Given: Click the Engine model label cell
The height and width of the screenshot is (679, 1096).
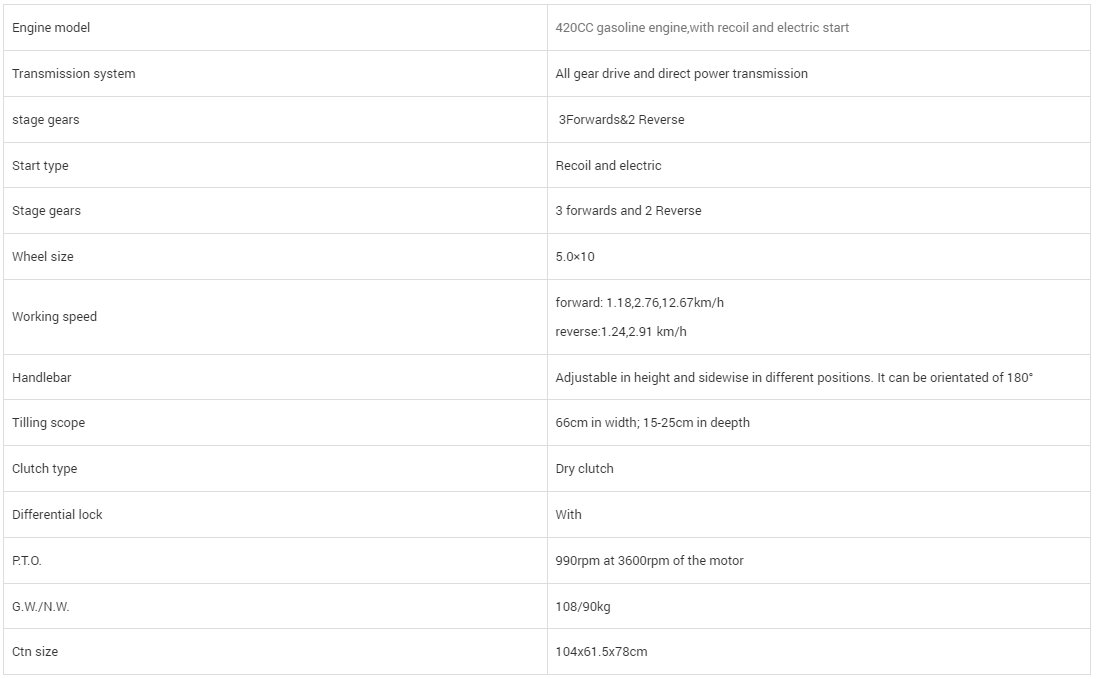Looking at the screenshot, I should (x=51, y=28).
